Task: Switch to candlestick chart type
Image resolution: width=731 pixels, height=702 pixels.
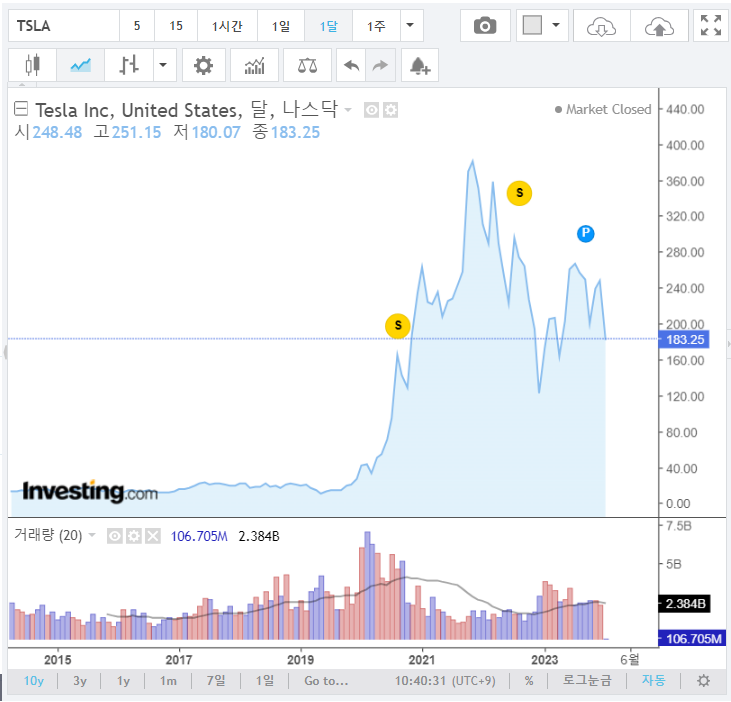Action: (33, 65)
